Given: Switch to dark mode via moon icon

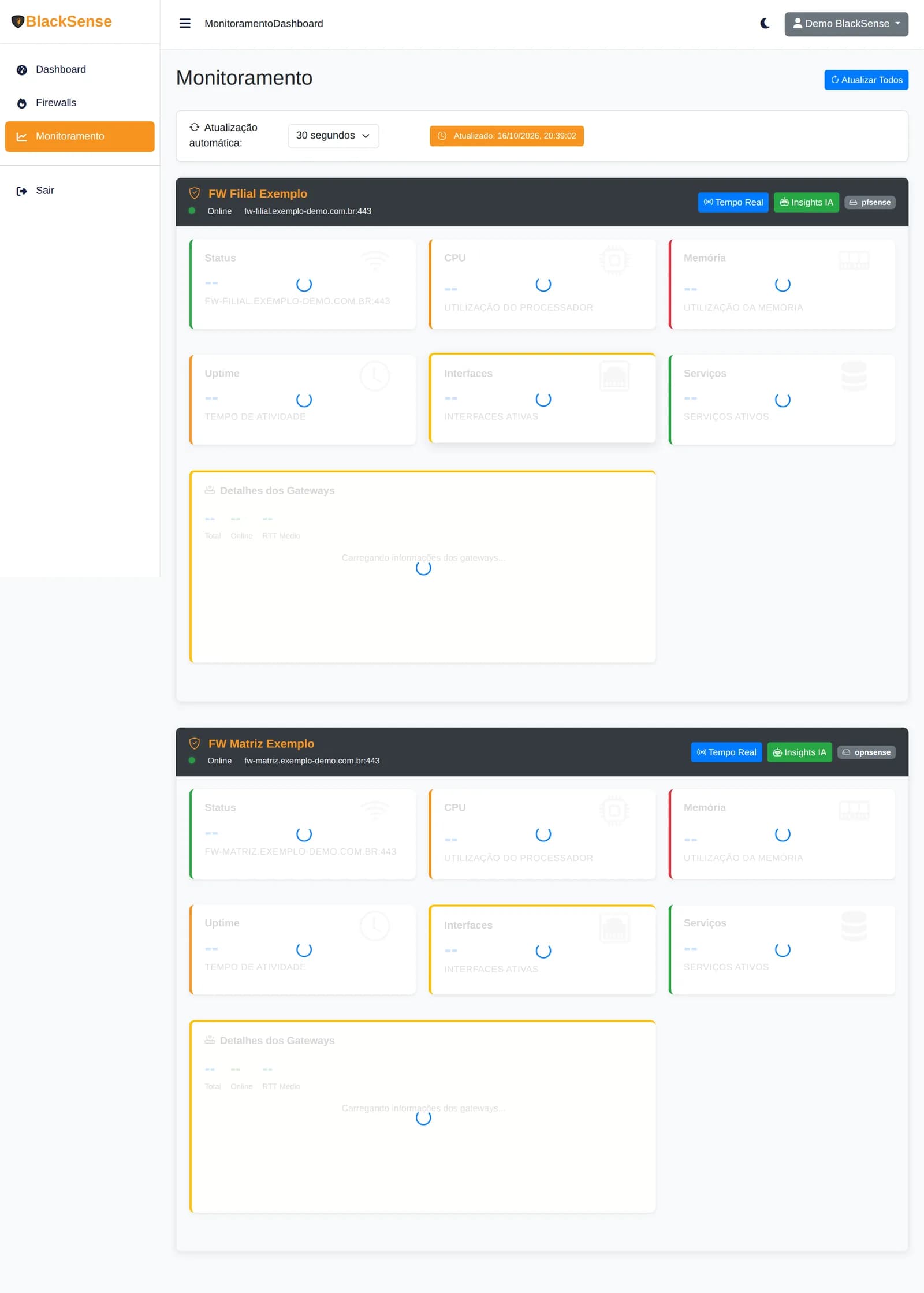Looking at the screenshot, I should click(765, 24).
